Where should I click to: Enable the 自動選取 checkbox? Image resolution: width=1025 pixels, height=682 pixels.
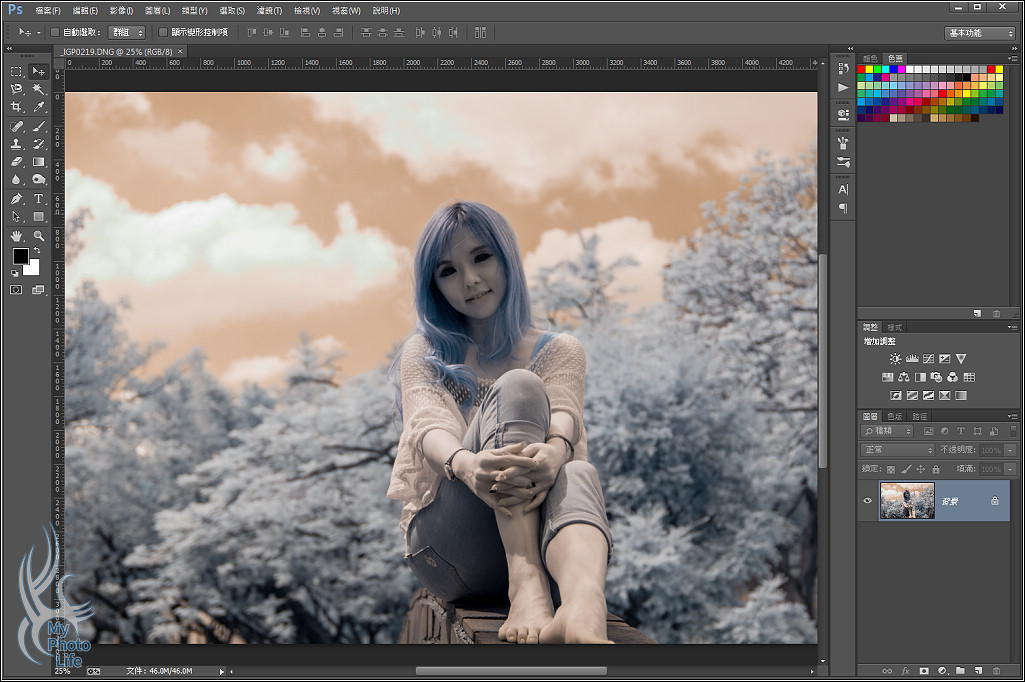[56, 32]
